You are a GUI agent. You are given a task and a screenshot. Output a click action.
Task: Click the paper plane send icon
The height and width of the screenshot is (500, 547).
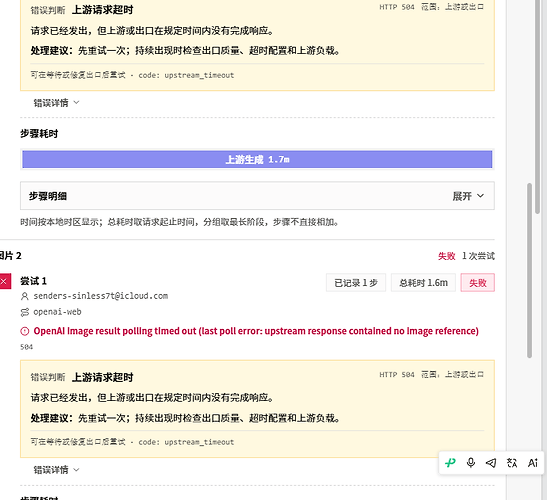(491, 463)
